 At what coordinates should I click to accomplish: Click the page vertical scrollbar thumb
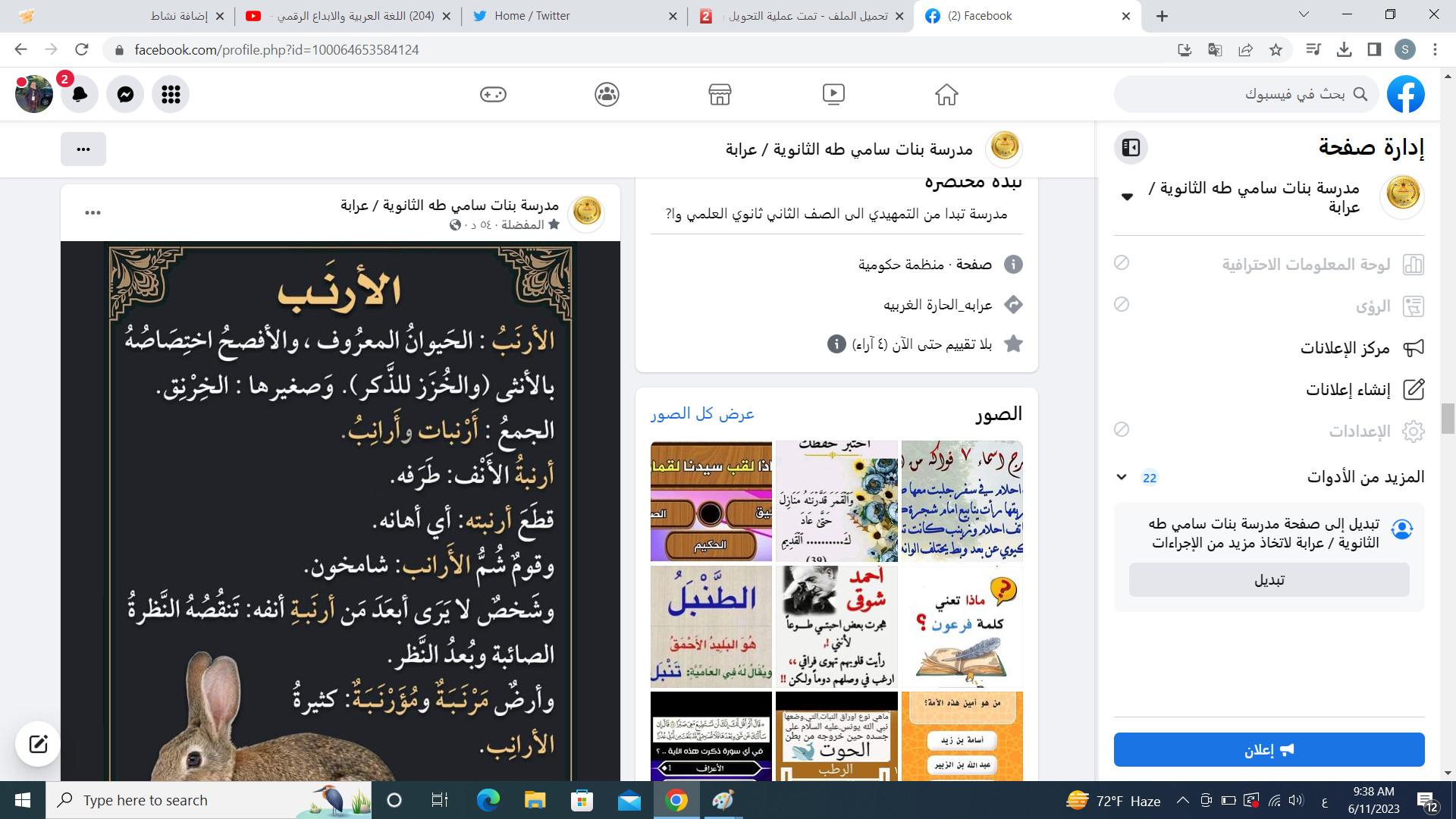tap(1448, 418)
